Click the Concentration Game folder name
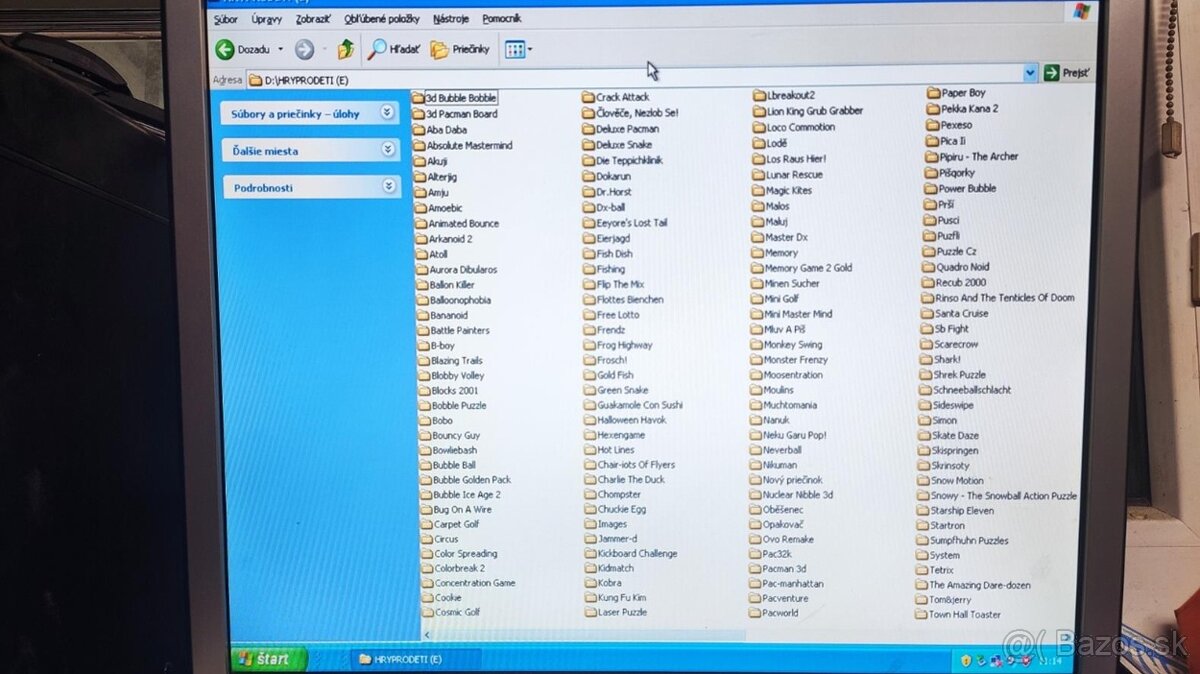The width and height of the screenshot is (1200, 674). 475,583
